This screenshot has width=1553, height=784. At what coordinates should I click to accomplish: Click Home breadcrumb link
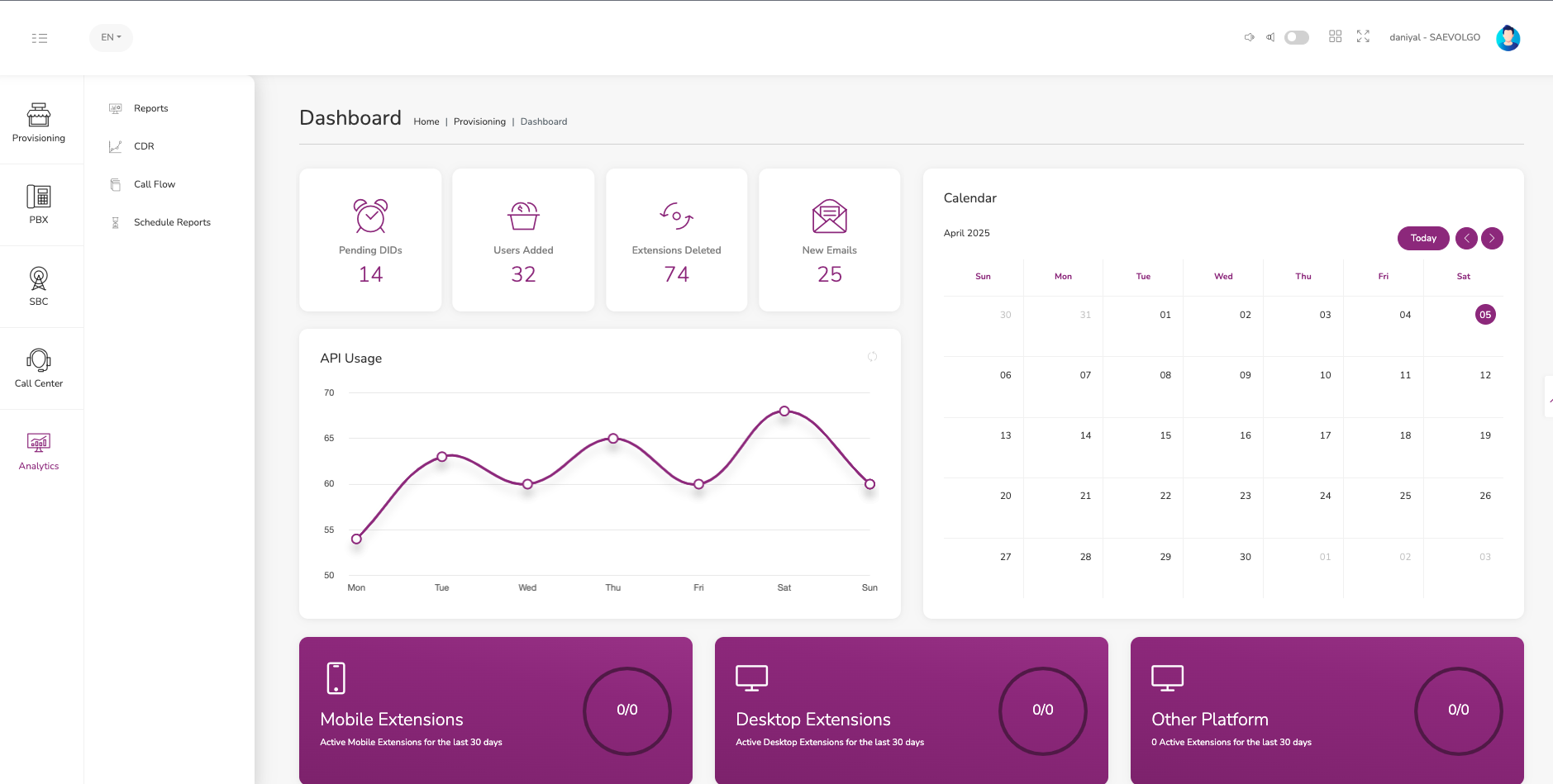426,121
